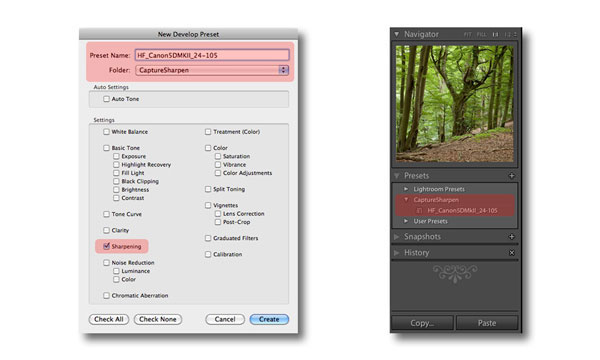
Task: Enable the Auto Tone checkbox
Action: [106, 99]
